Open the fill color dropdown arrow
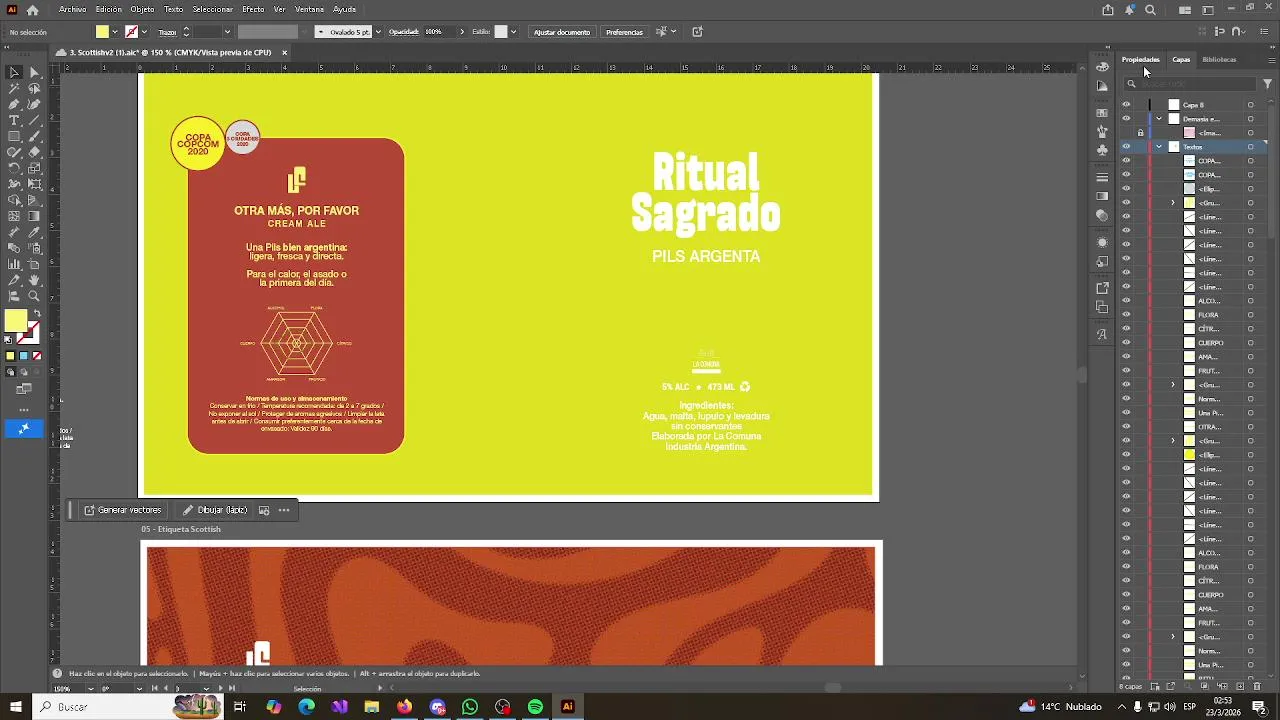 (x=114, y=32)
